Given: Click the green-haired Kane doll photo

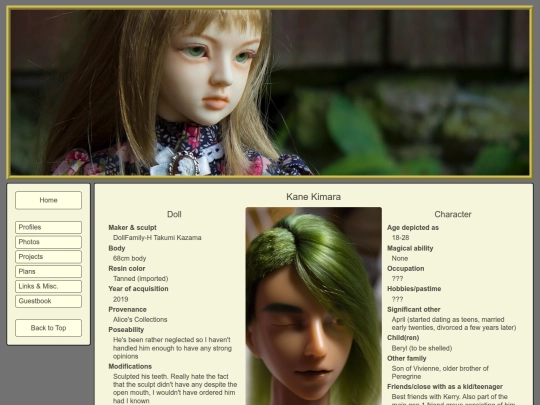Looking at the screenshot, I should pos(313,306).
